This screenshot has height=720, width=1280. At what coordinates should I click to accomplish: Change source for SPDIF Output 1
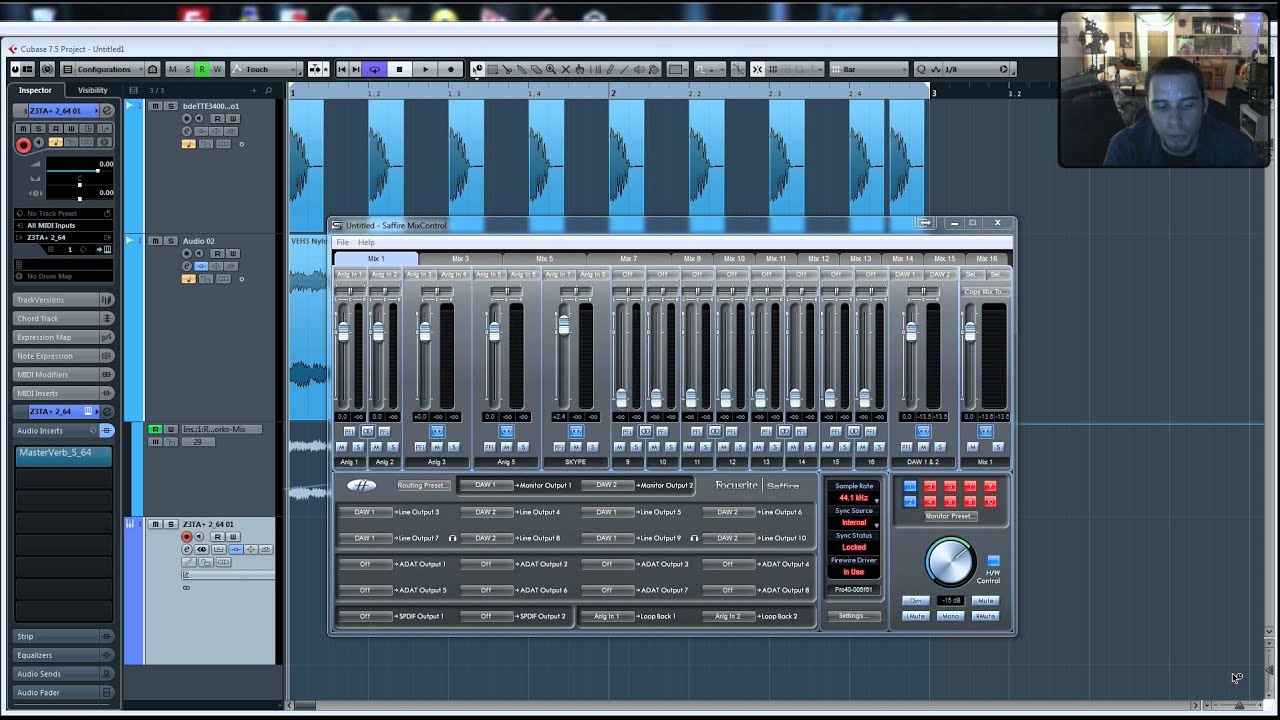tap(365, 616)
